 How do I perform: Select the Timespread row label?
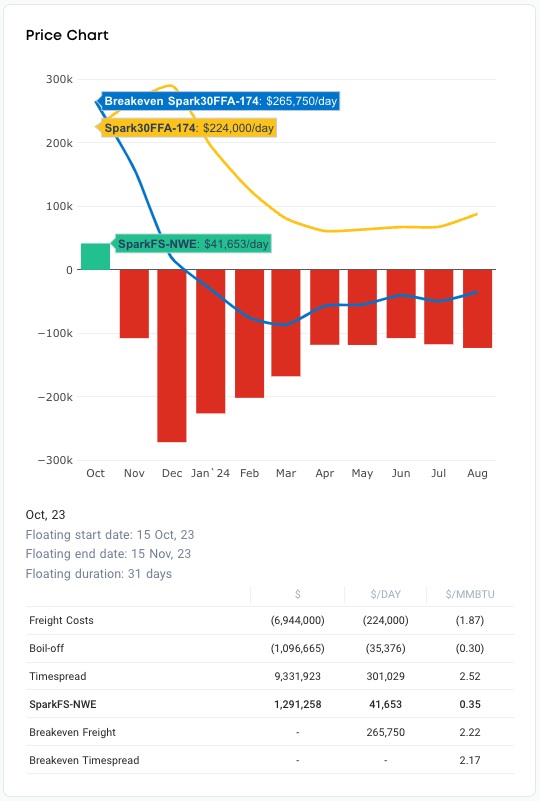click(58, 676)
